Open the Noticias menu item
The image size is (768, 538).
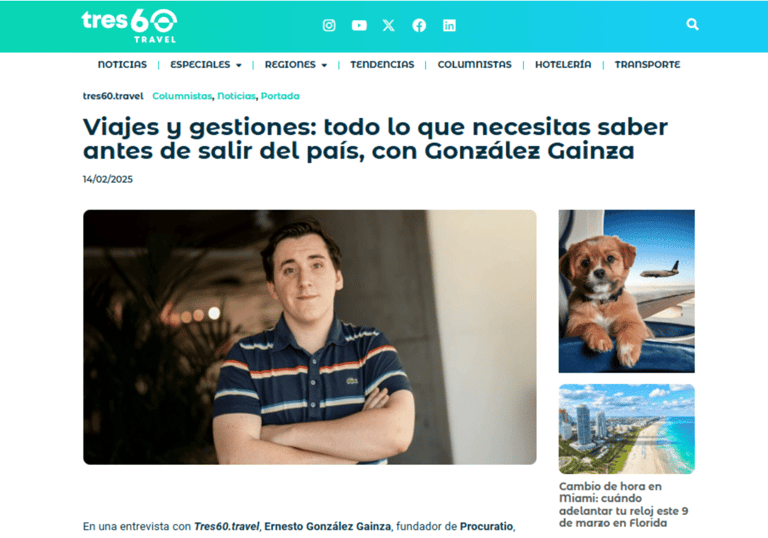122,64
